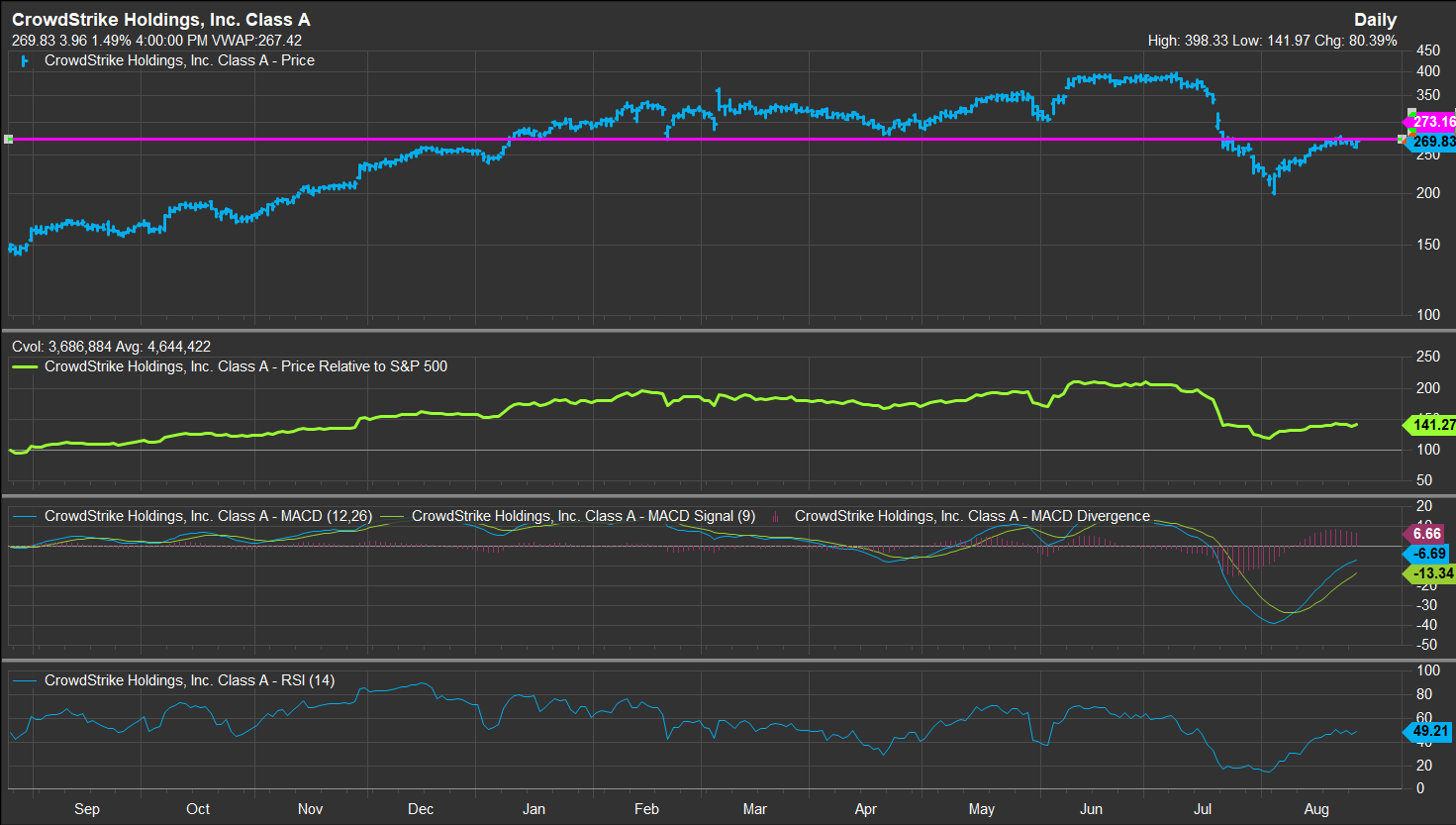This screenshot has width=1456, height=825.
Task: Click the MACD Divergence legend bar marker
Action: [775, 516]
